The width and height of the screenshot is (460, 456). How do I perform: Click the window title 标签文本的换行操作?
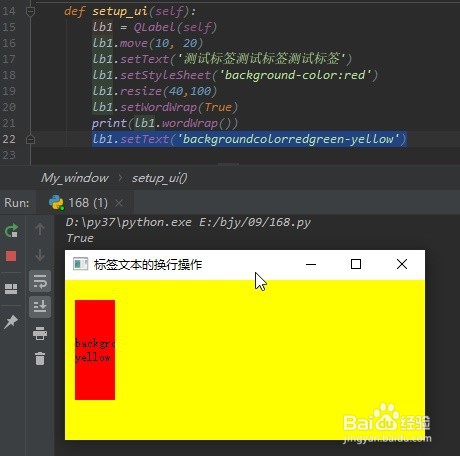pyautogui.click(x=148, y=264)
